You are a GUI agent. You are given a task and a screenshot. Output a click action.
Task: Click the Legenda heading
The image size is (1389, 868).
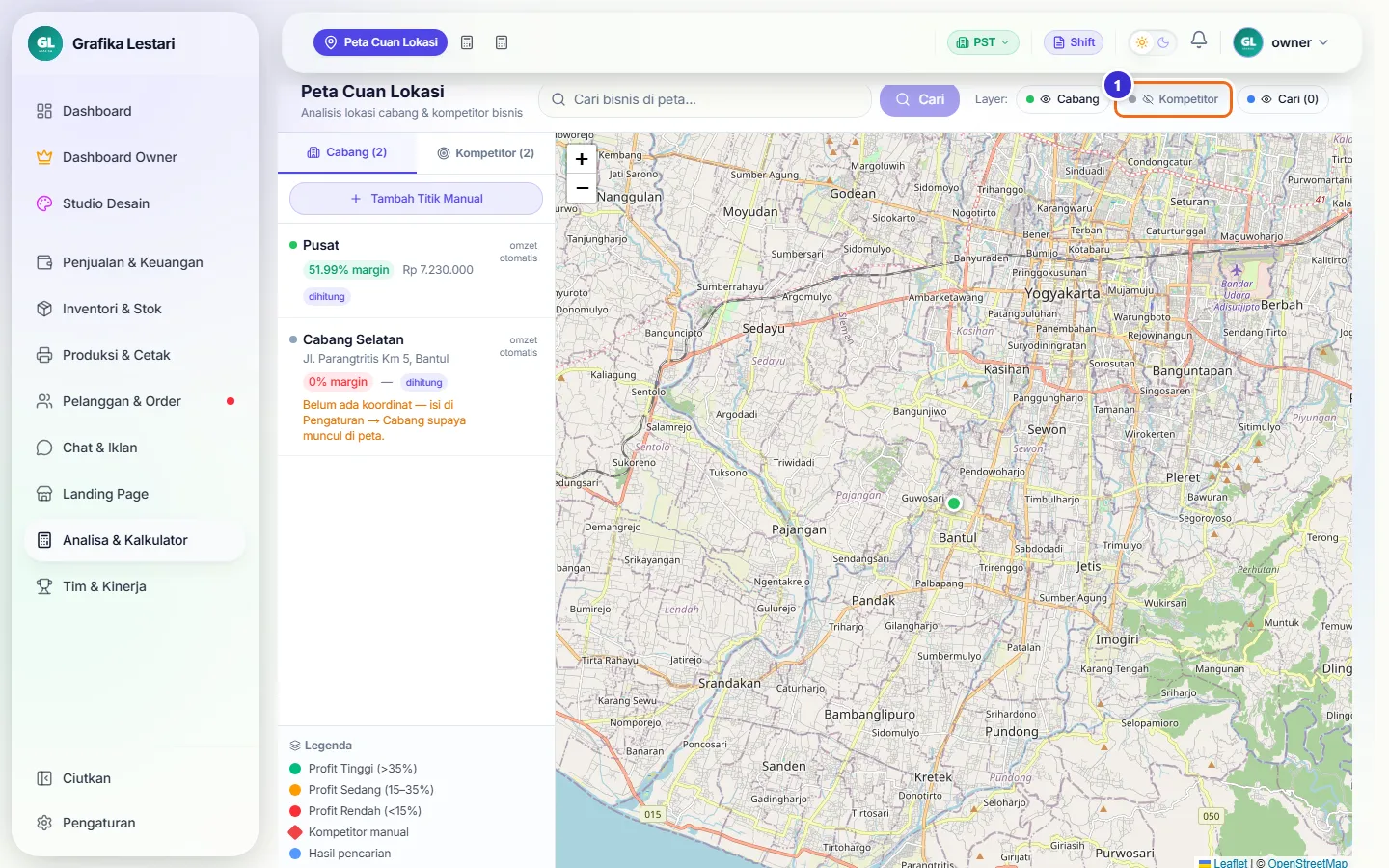pos(320,746)
